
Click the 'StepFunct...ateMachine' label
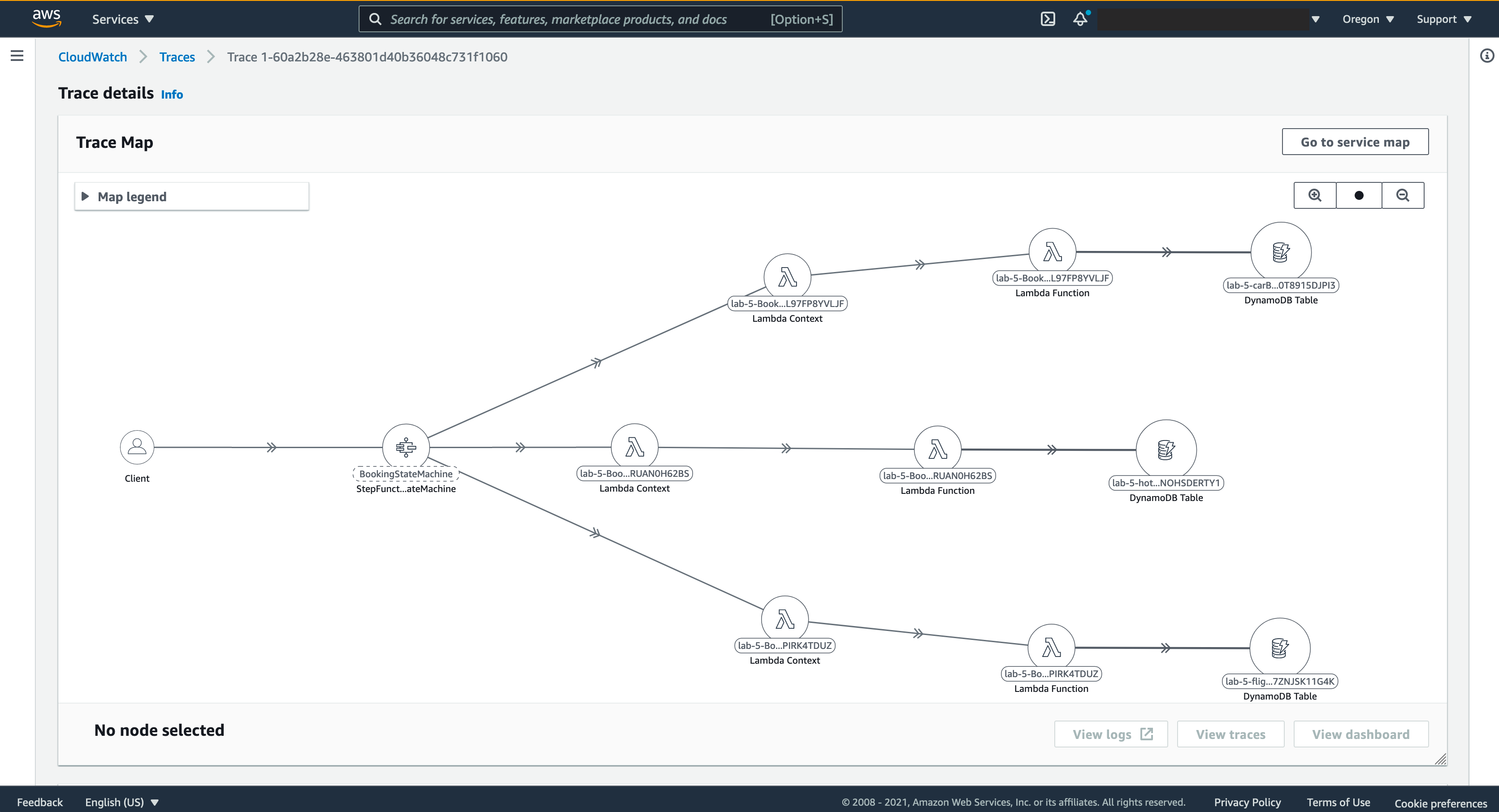point(406,488)
